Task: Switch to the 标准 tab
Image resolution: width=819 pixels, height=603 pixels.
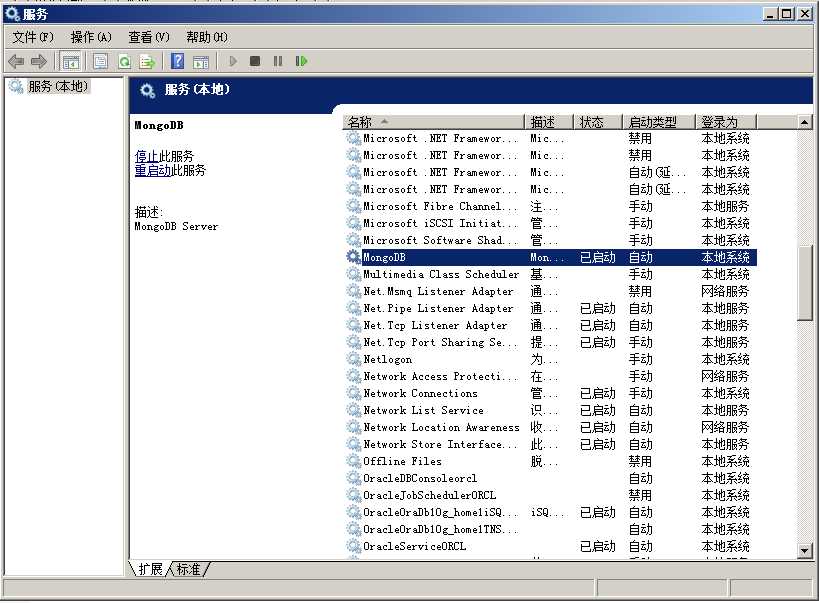Action: pyautogui.click(x=189, y=569)
